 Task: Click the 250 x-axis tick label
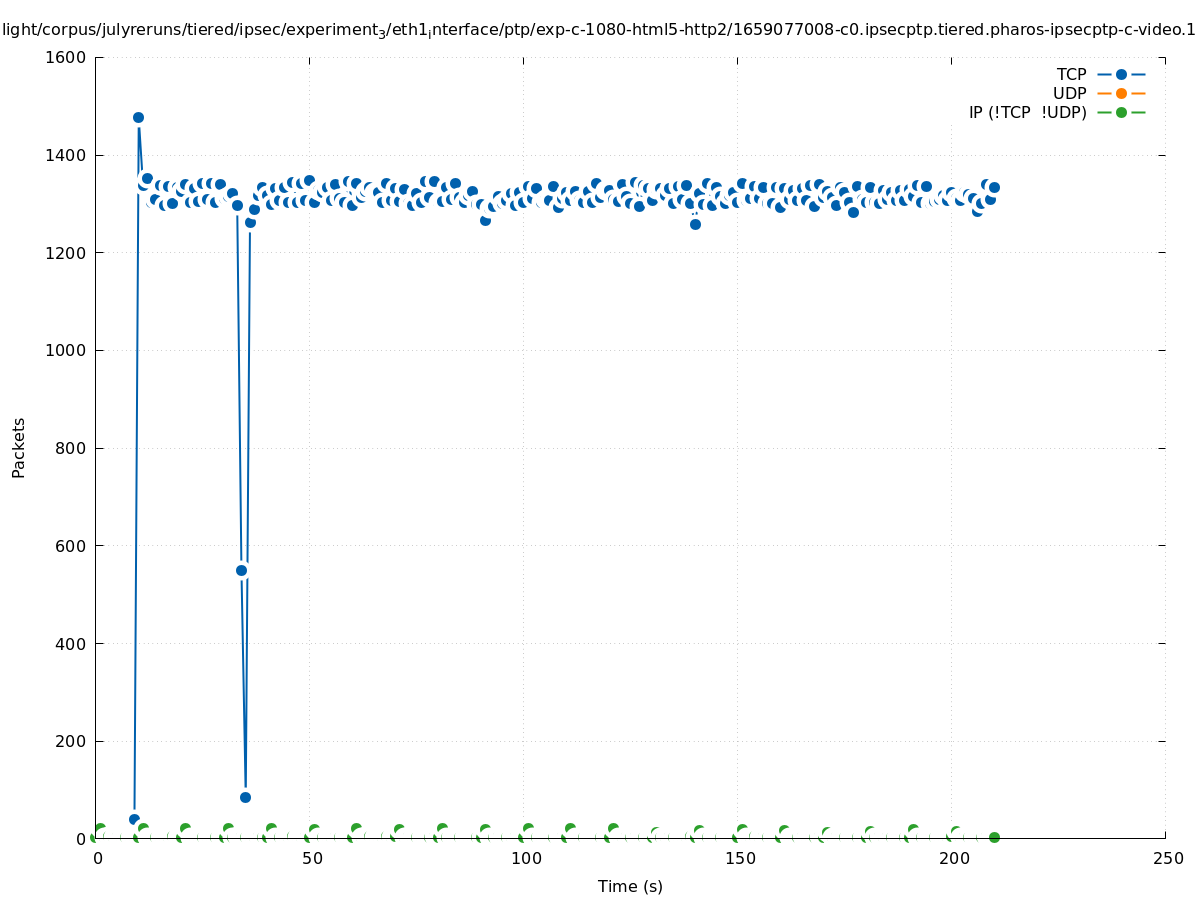(x=1167, y=858)
